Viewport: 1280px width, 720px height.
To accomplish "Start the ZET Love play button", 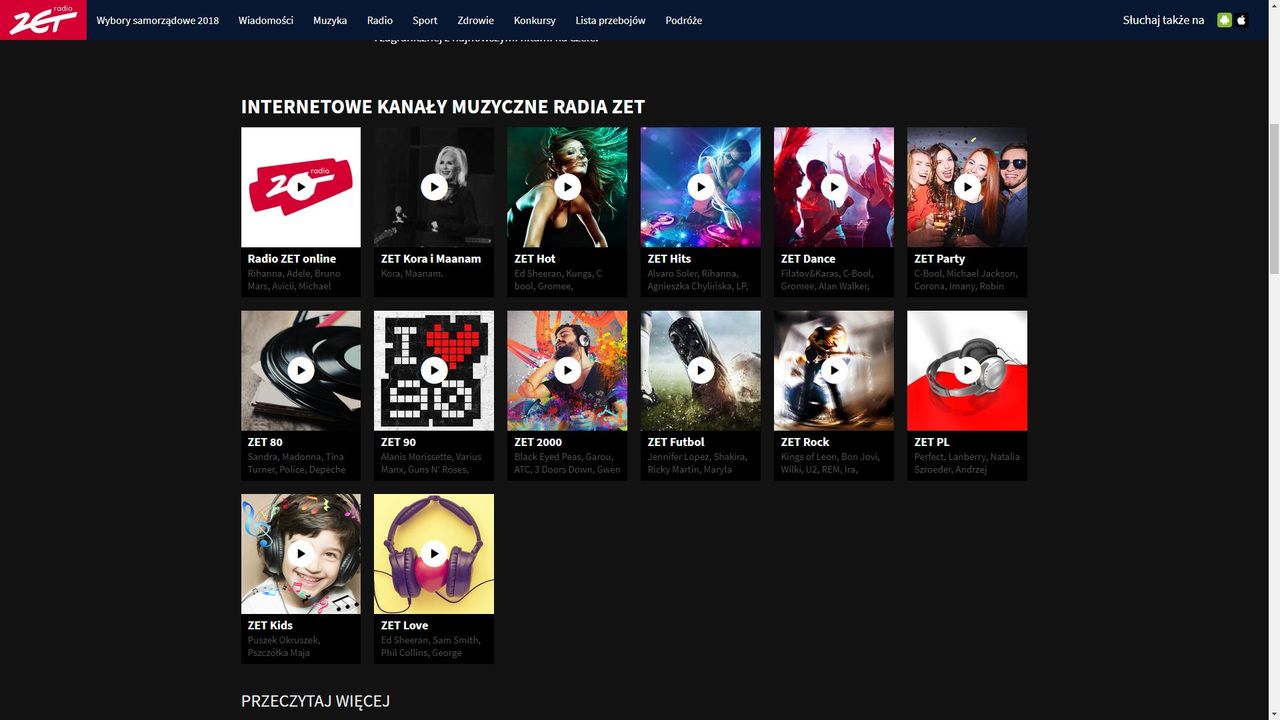I will [x=434, y=553].
